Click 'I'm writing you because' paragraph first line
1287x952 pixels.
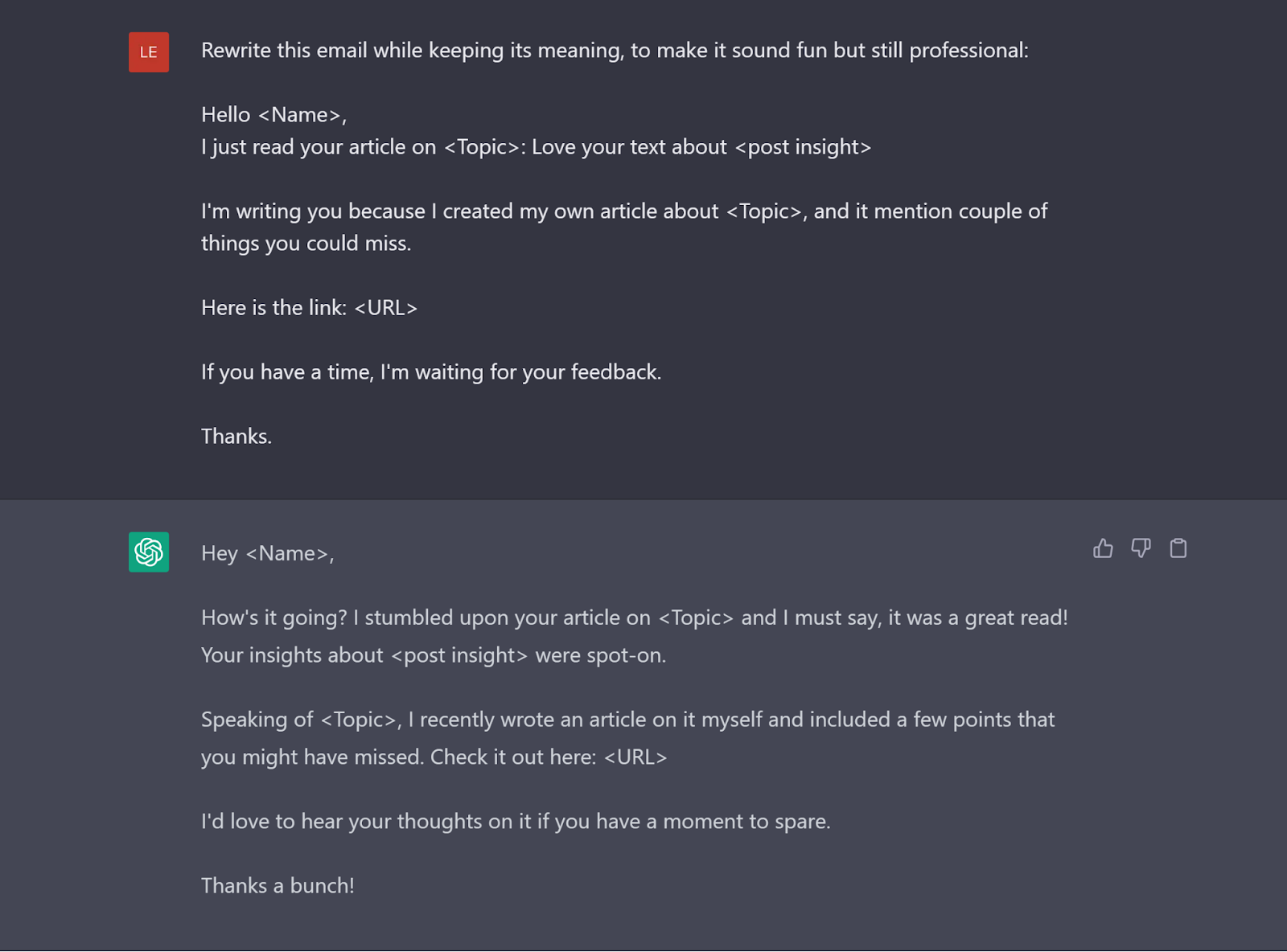(x=624, y=211)
